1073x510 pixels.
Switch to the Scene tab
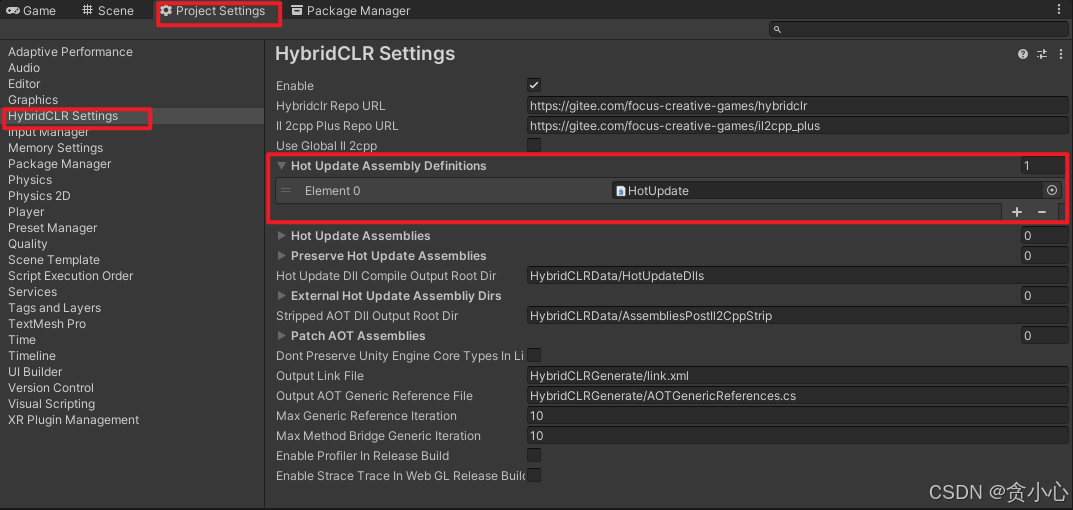[107, 11]
